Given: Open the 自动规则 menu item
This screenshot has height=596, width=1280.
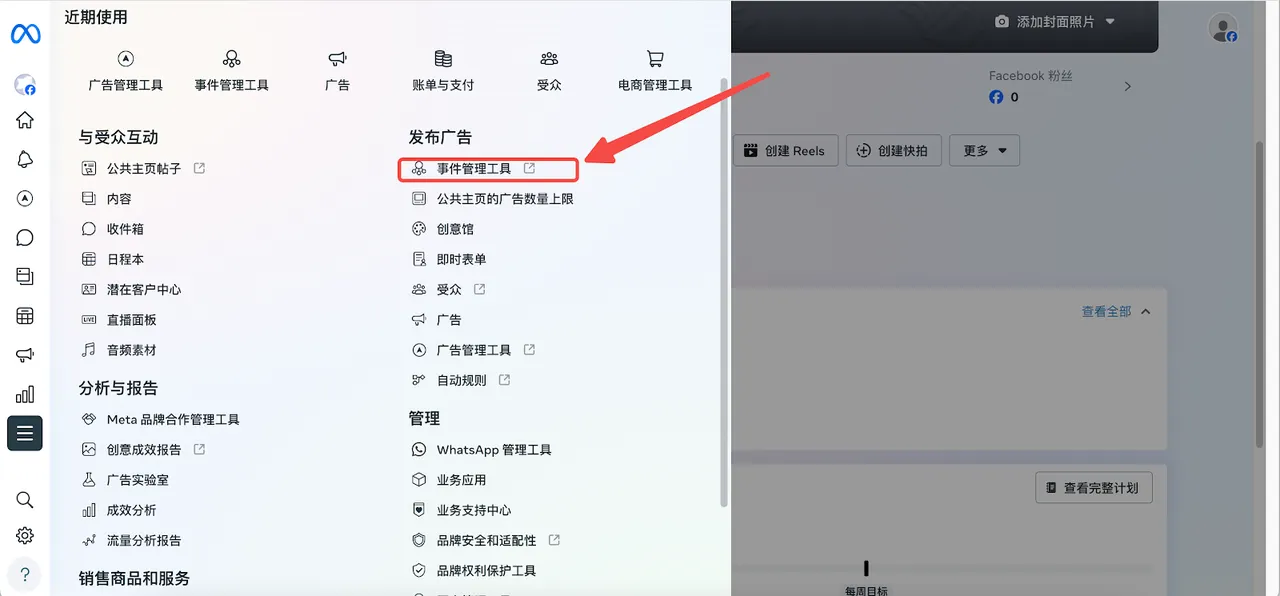Looking at the screenshot, I should [461, 380].
